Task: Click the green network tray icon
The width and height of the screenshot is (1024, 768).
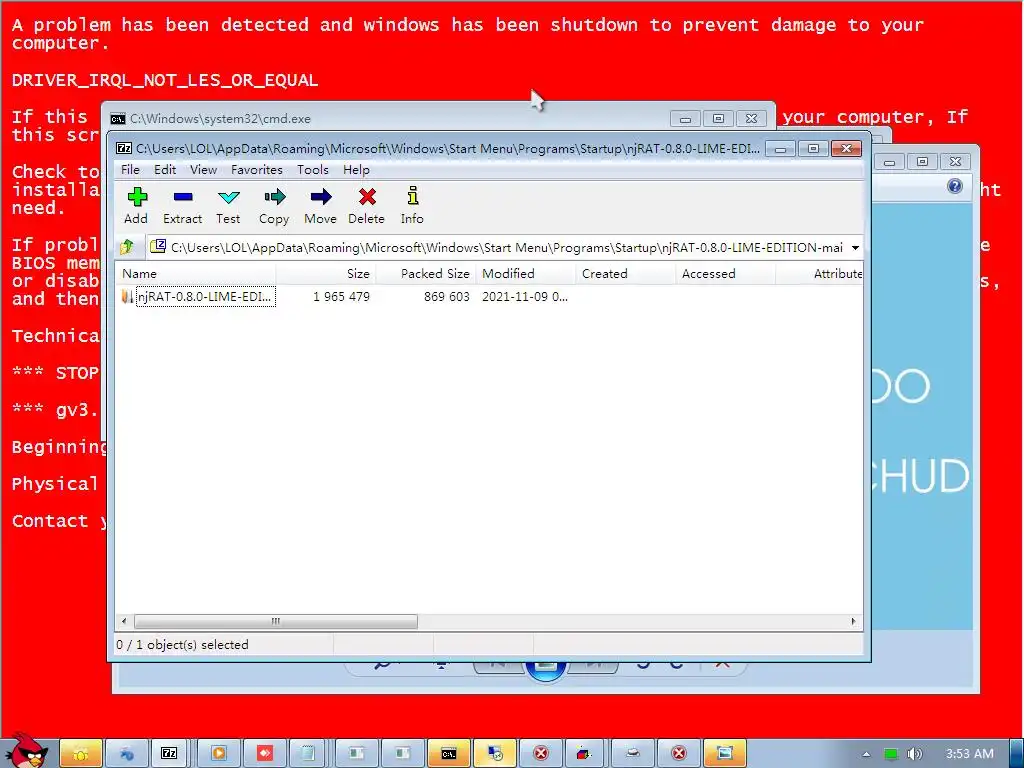Action: pos(891,754)
